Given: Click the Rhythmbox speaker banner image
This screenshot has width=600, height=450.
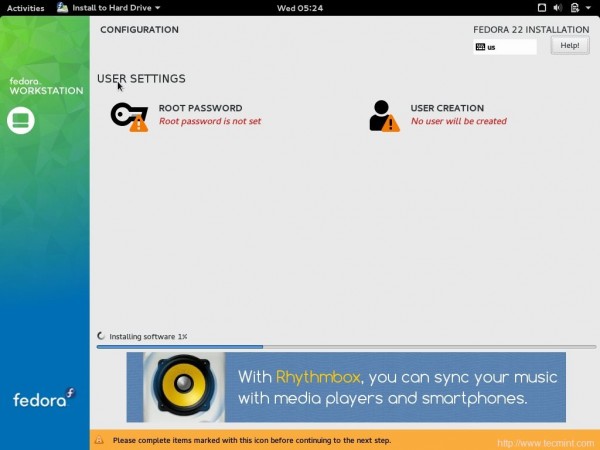Looking at the screenshot, I should pyautogui.click(x=184, y=387).
